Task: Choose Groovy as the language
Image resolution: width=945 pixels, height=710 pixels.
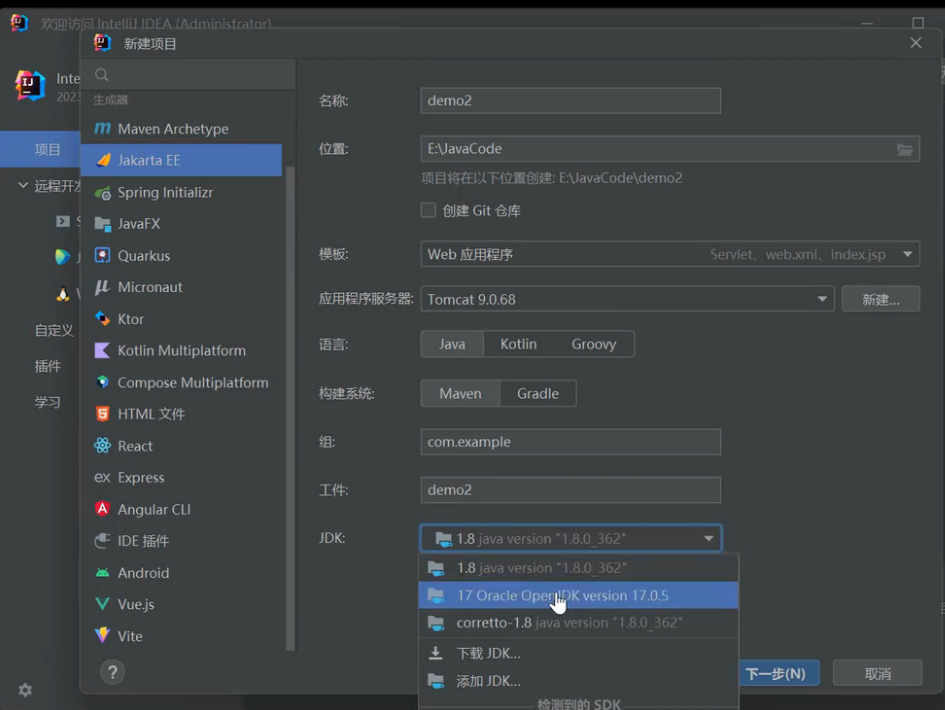Action: [594, 344]
